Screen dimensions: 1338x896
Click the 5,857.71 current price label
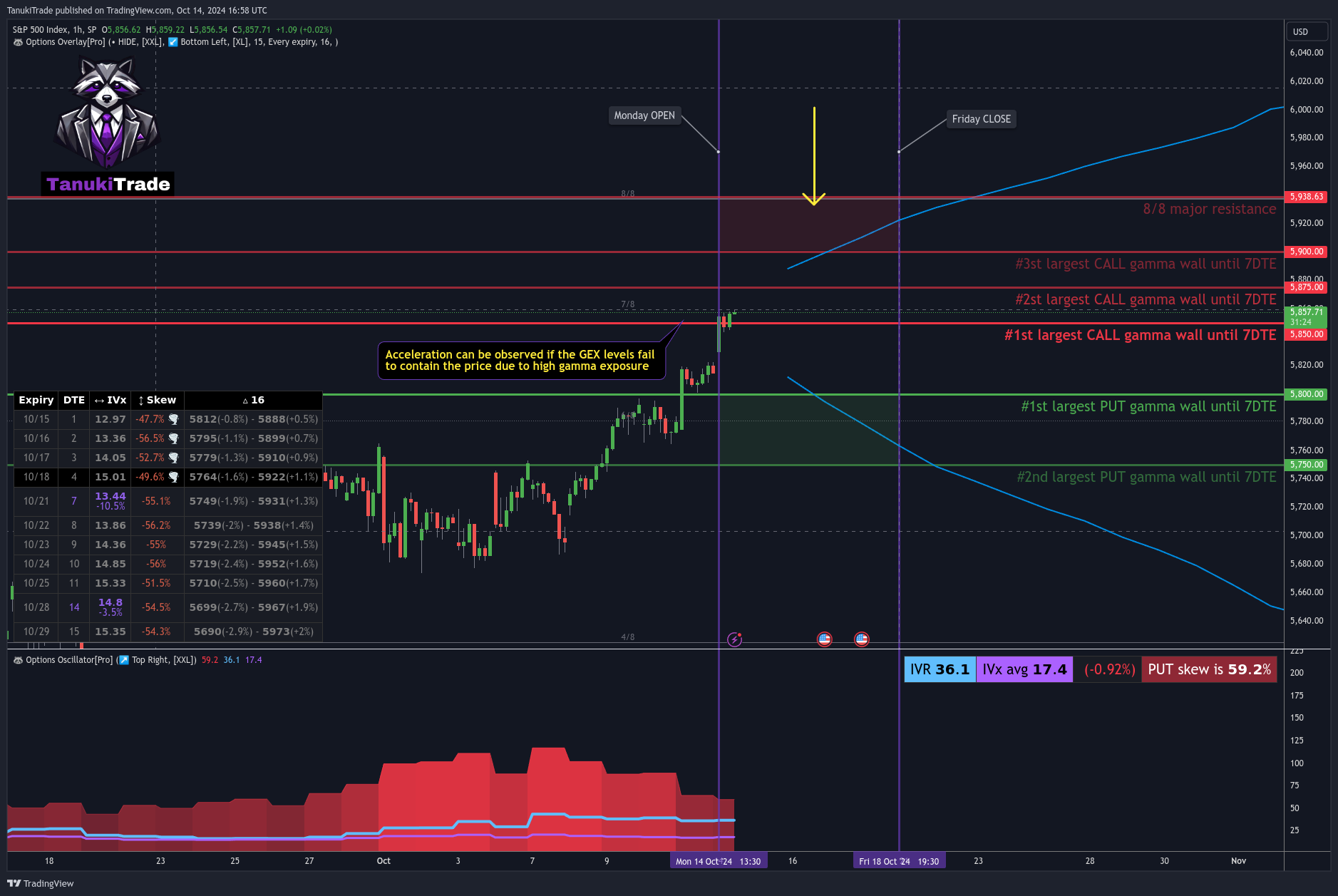pos(1306,316)
